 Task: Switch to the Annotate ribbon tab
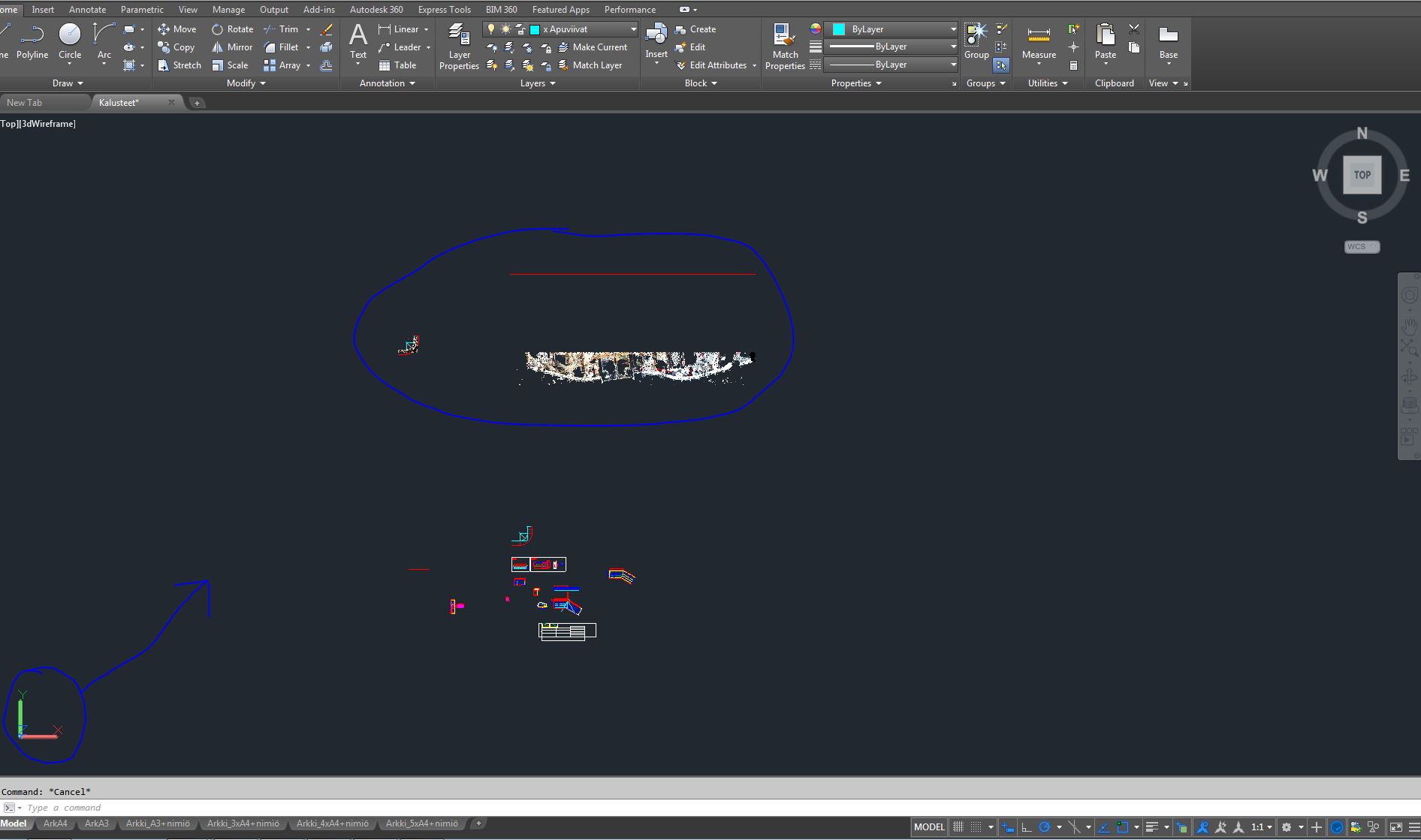[x=87, y=9]
